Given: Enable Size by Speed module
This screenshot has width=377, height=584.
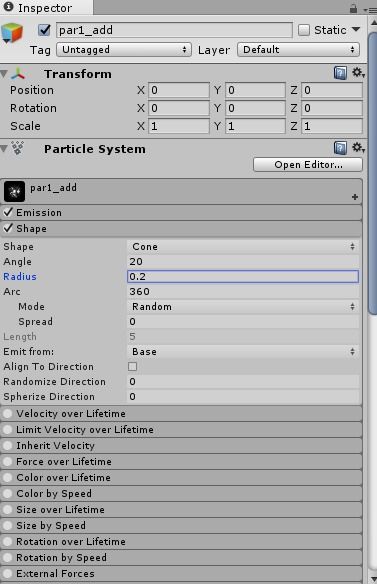Looking at the screenshot, I should point(7,526).
